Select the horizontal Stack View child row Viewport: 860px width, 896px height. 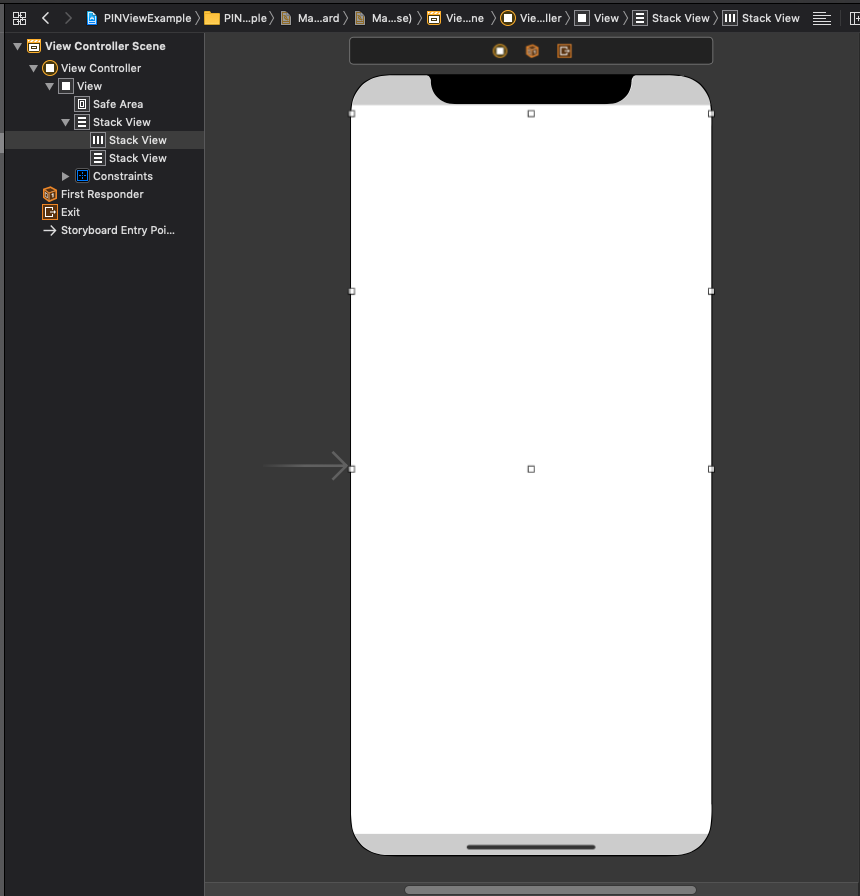(x=105, y=140)
